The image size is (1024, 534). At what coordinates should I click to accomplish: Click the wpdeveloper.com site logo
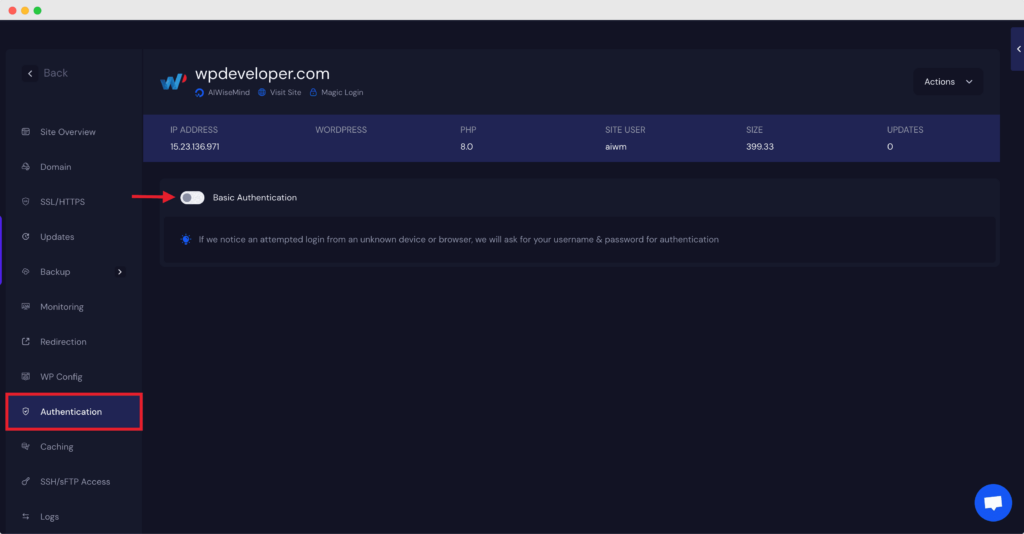[173, 81]
